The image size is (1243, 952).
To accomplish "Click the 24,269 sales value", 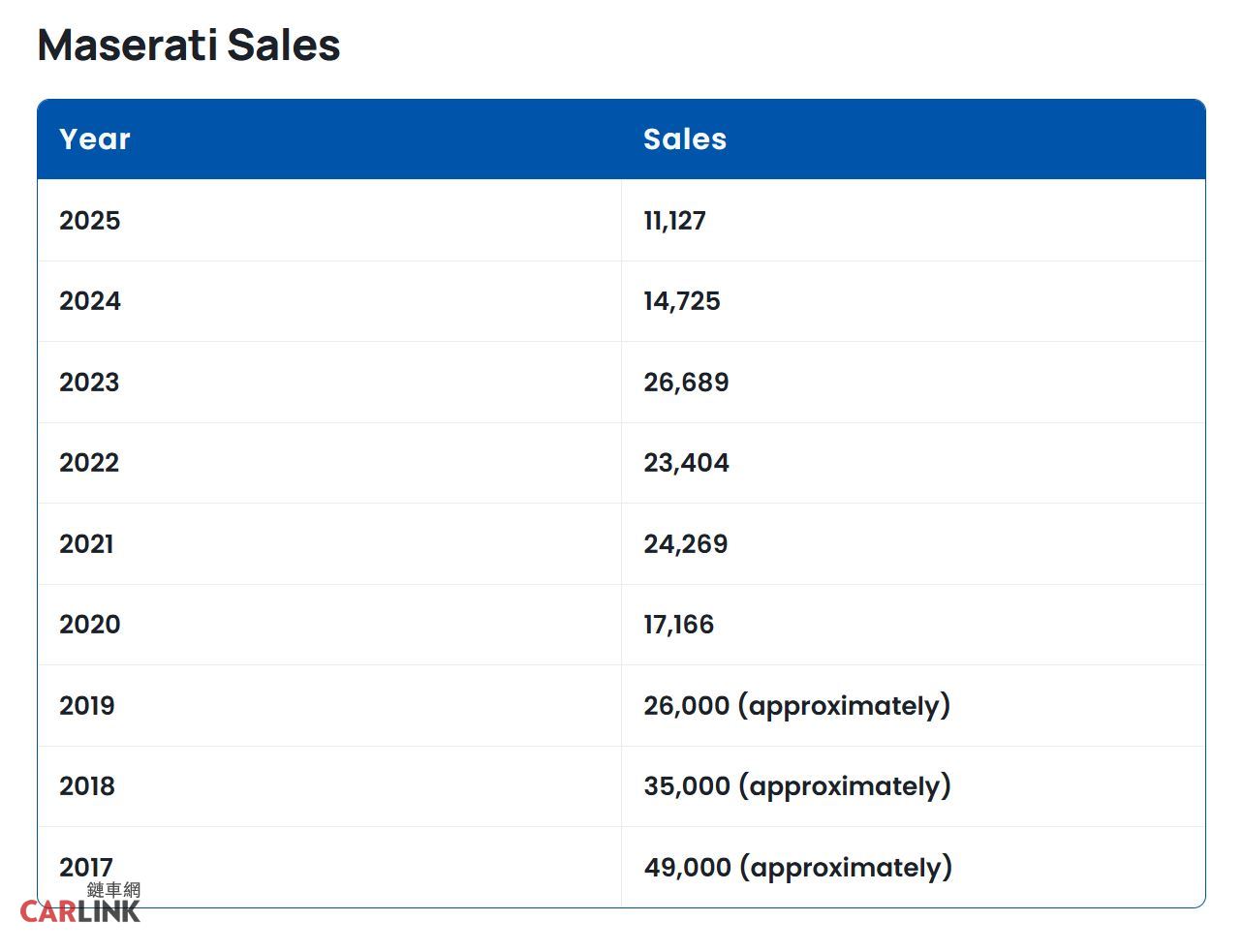I will 686,544.
